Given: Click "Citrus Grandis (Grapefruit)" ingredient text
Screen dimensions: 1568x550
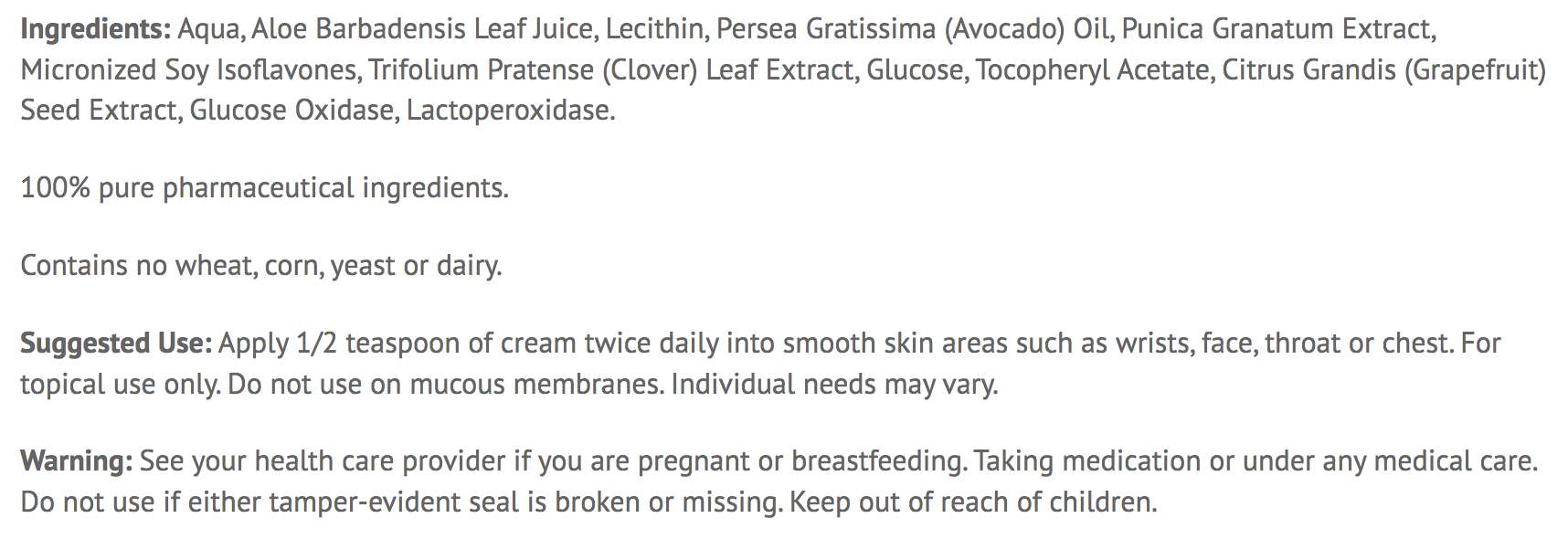Looking at the screenshot, I should pos(1383,70).
